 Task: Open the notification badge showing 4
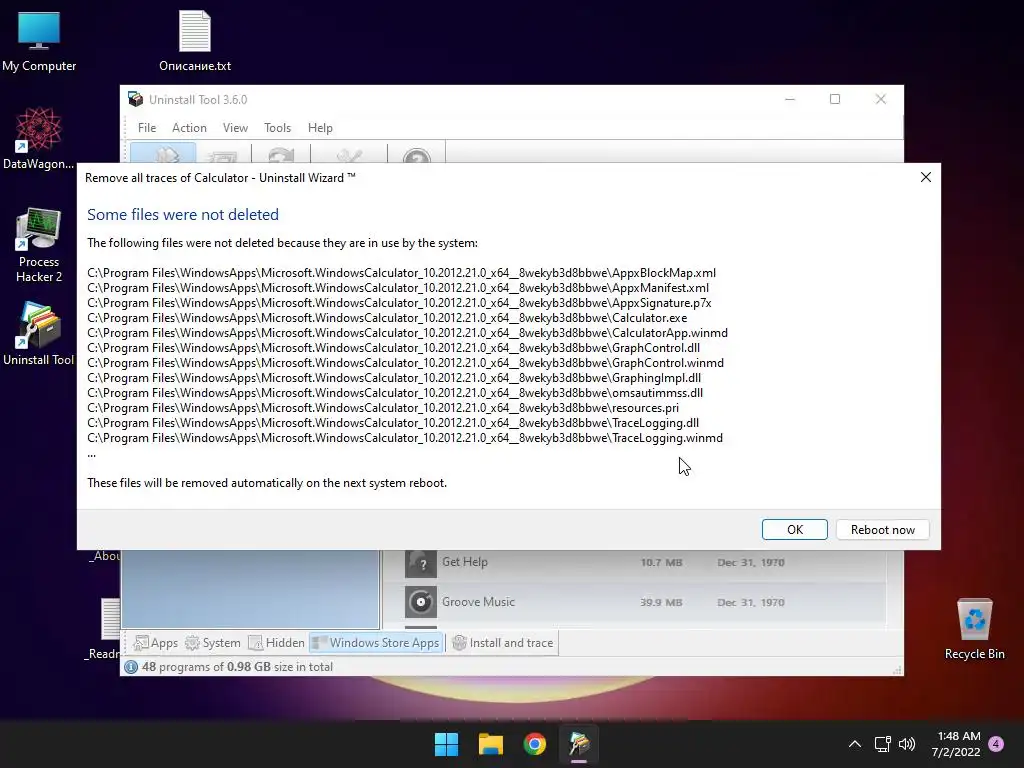tap(996, 744)
